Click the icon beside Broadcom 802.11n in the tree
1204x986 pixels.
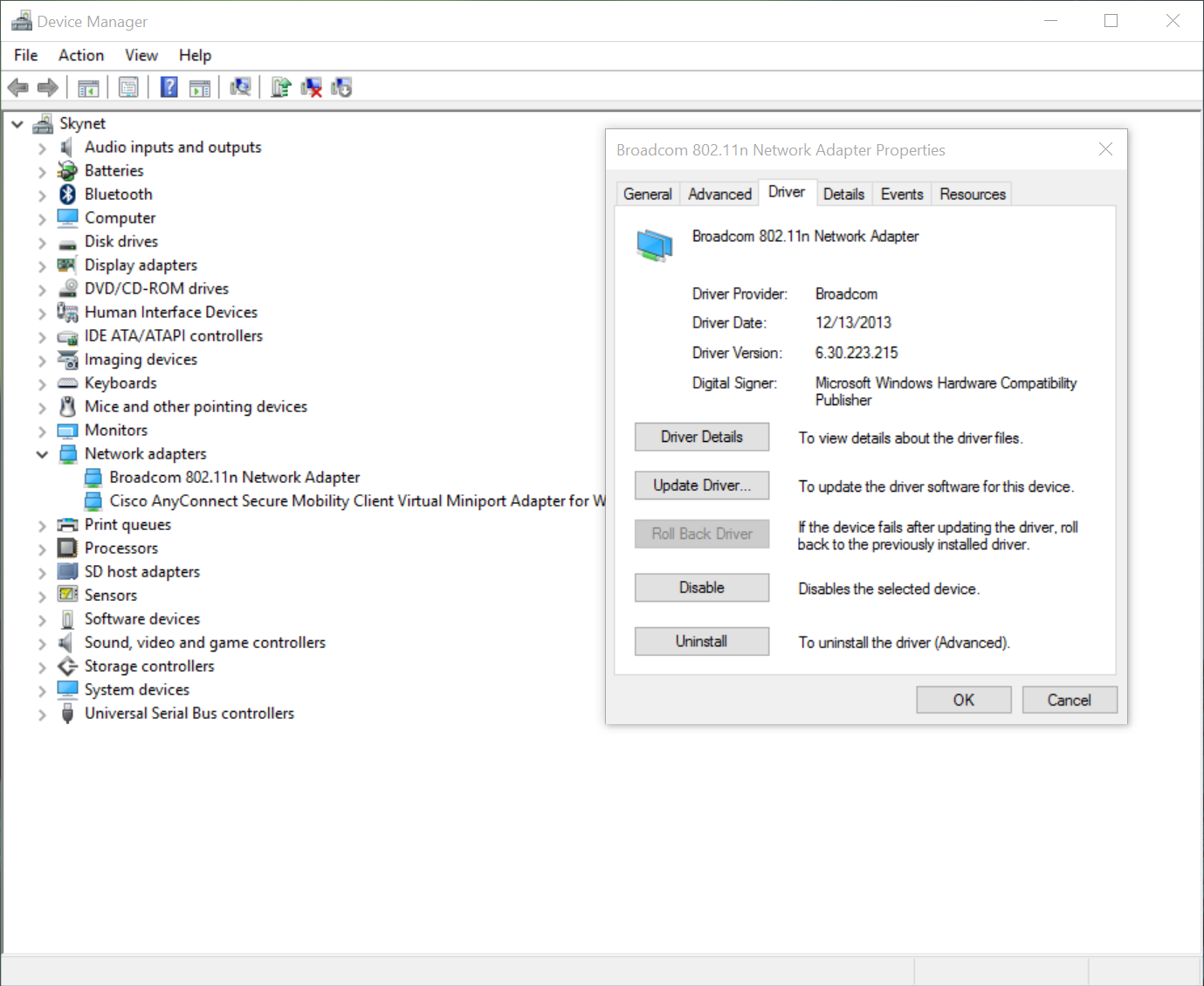(x=93, y=477)
